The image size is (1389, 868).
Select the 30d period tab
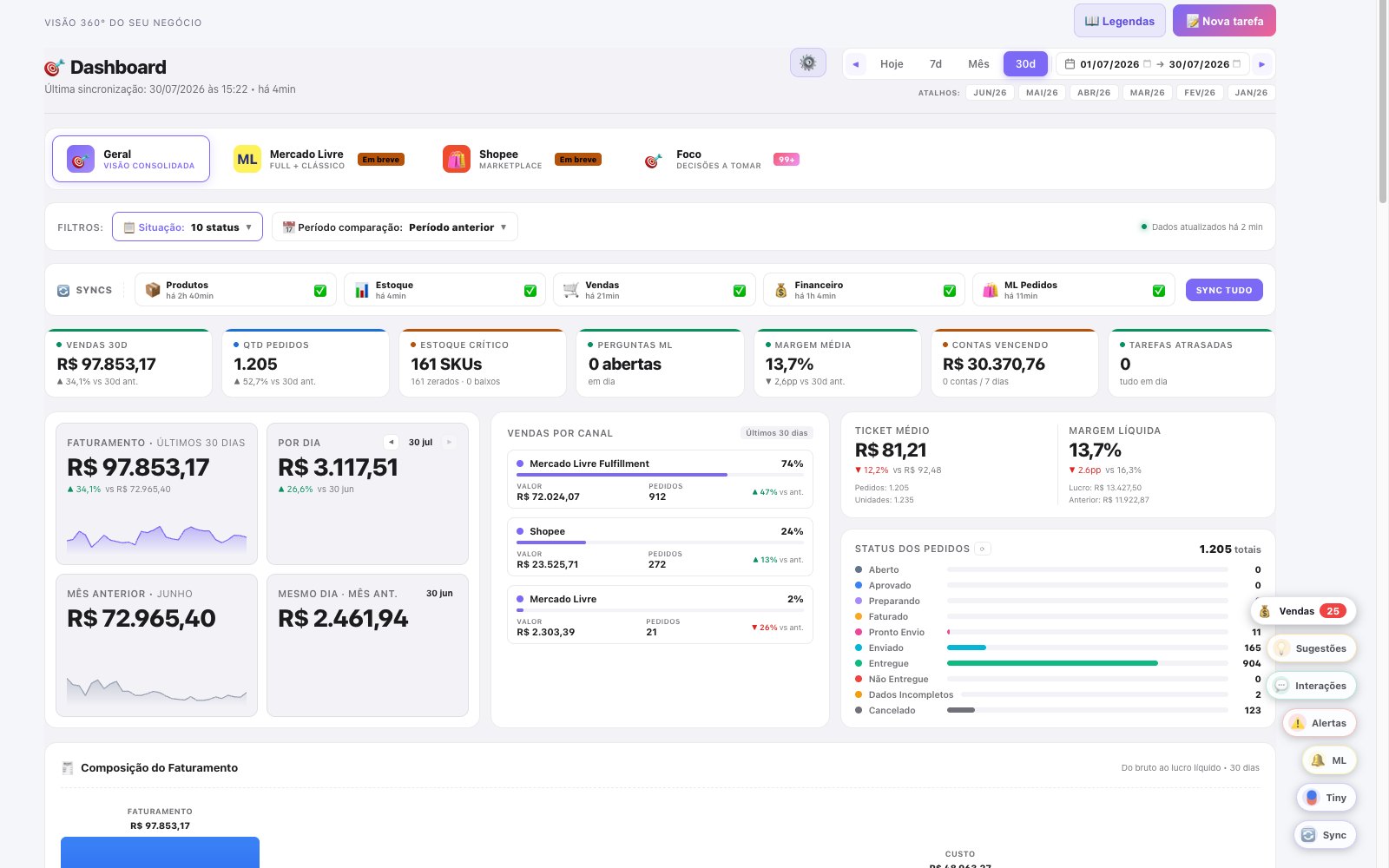(x=1025, y=64)
